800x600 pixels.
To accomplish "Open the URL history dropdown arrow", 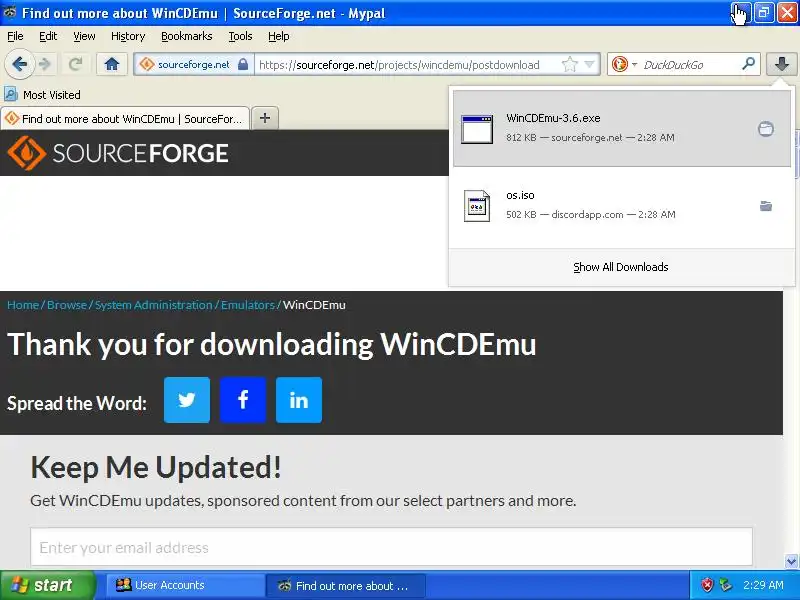I will point(589,64).
